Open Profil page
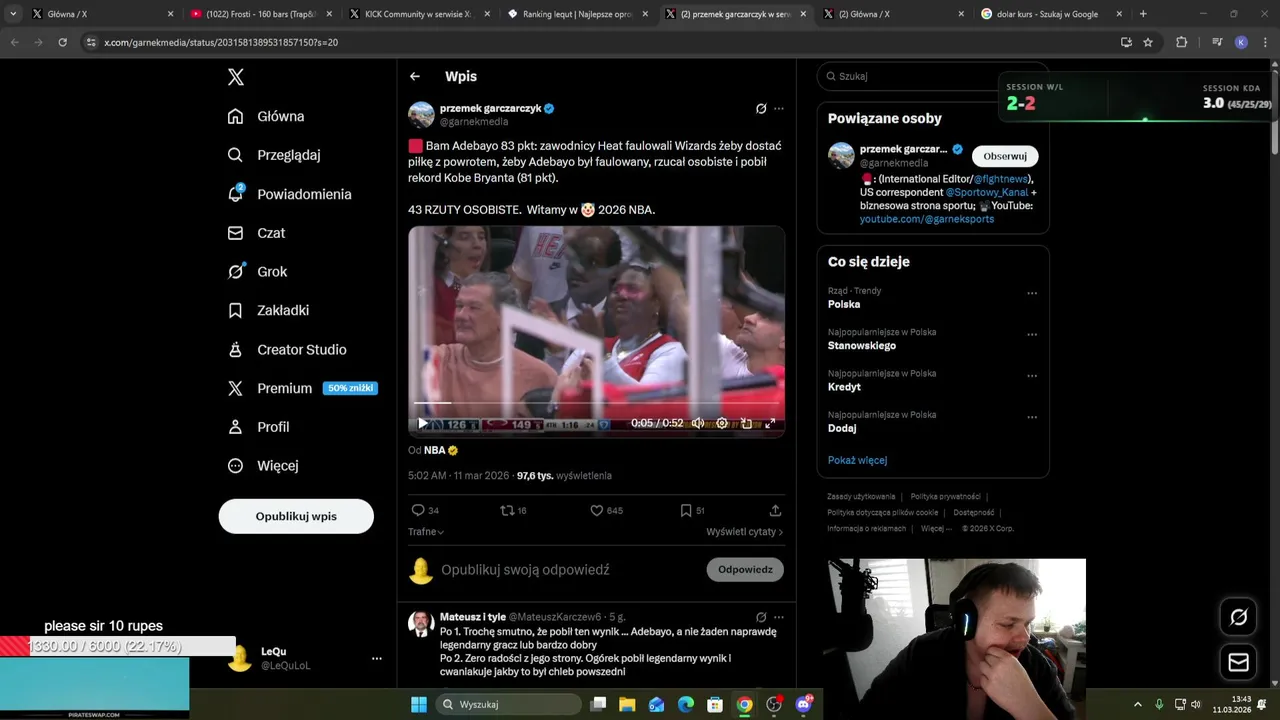The width and height of the screenshot is (1280, 720). click(x=258, y=427)
